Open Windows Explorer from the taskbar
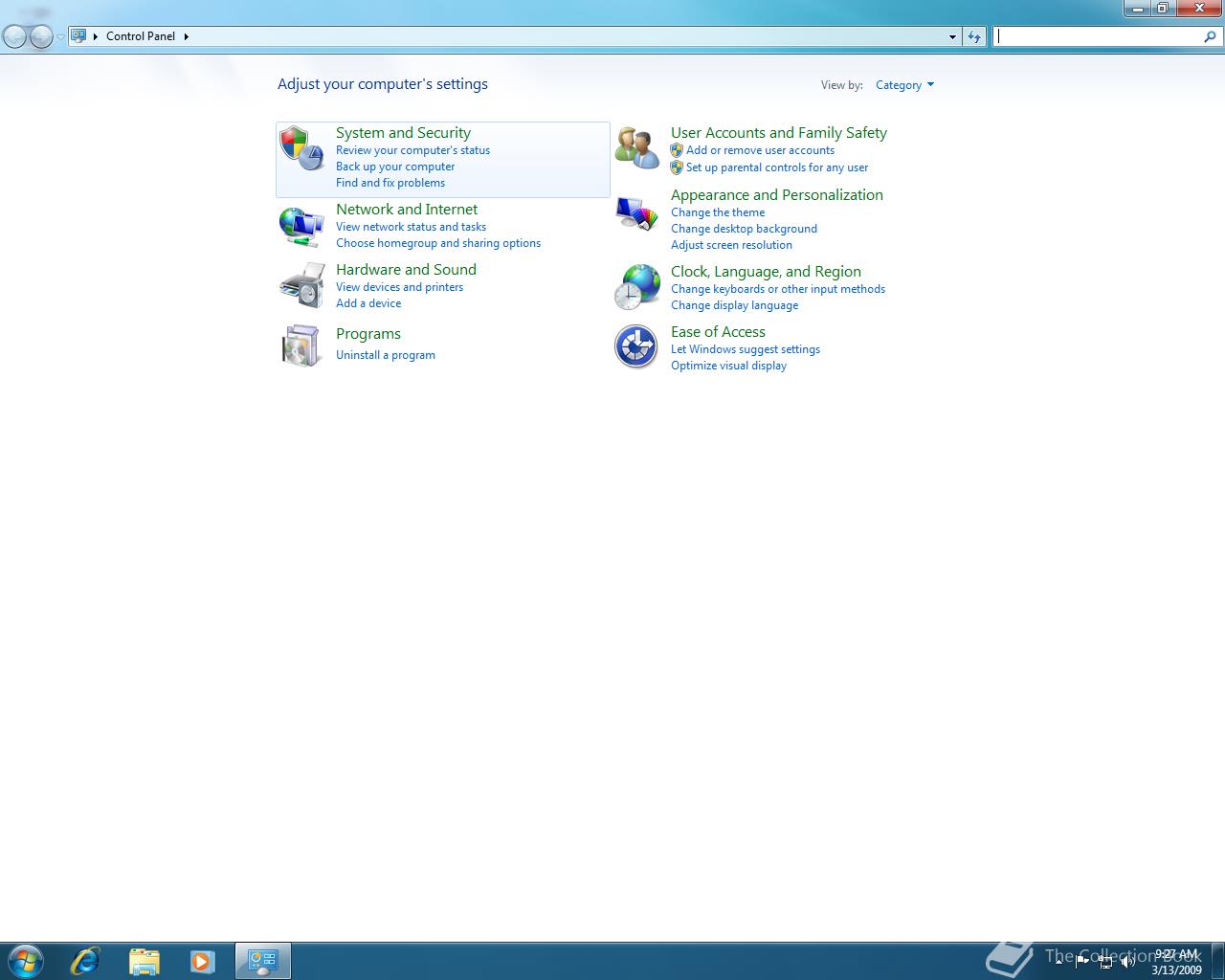Image resolution: width=1225 pixels, height=980 pixels. tap(144, 961)
